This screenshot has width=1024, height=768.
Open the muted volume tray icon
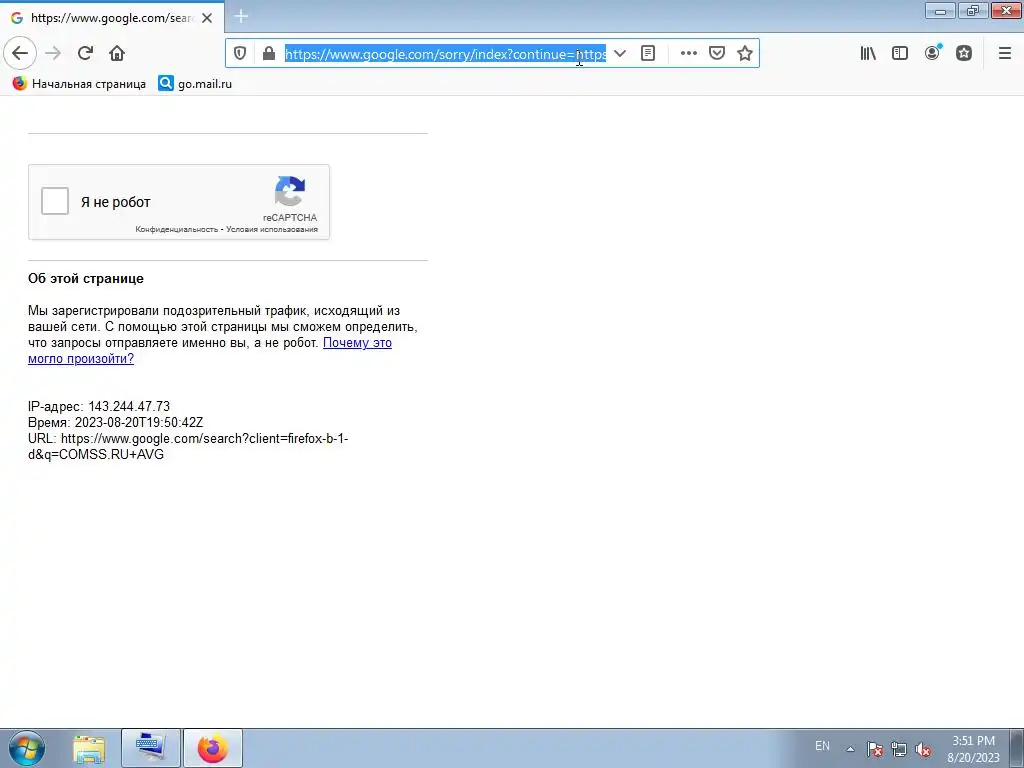click(x=923, y=748)
